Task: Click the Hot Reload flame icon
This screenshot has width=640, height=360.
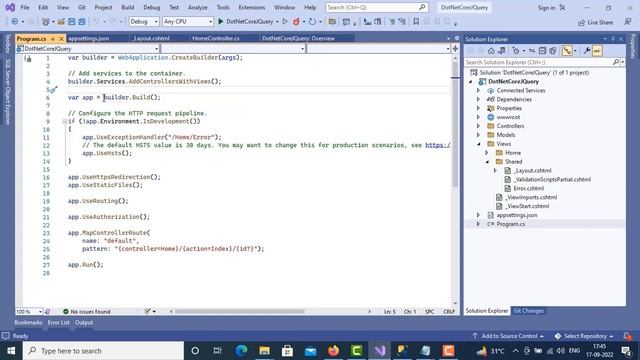Action: click(x=296, y=21)
